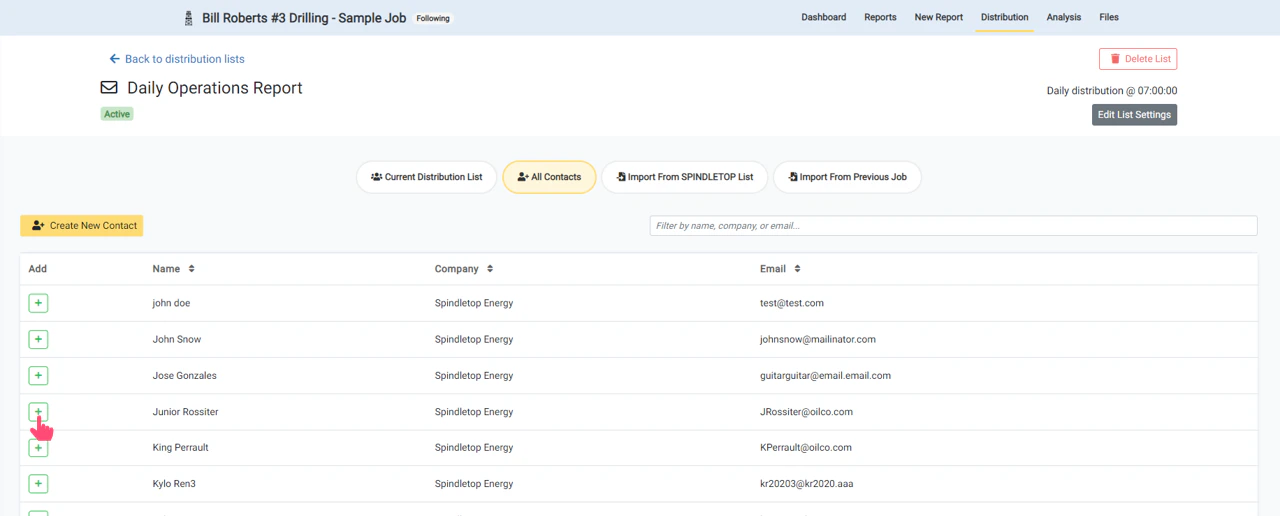Sort contacts by the Email column
The image size is (1280, 516).
tap(780, 269)
